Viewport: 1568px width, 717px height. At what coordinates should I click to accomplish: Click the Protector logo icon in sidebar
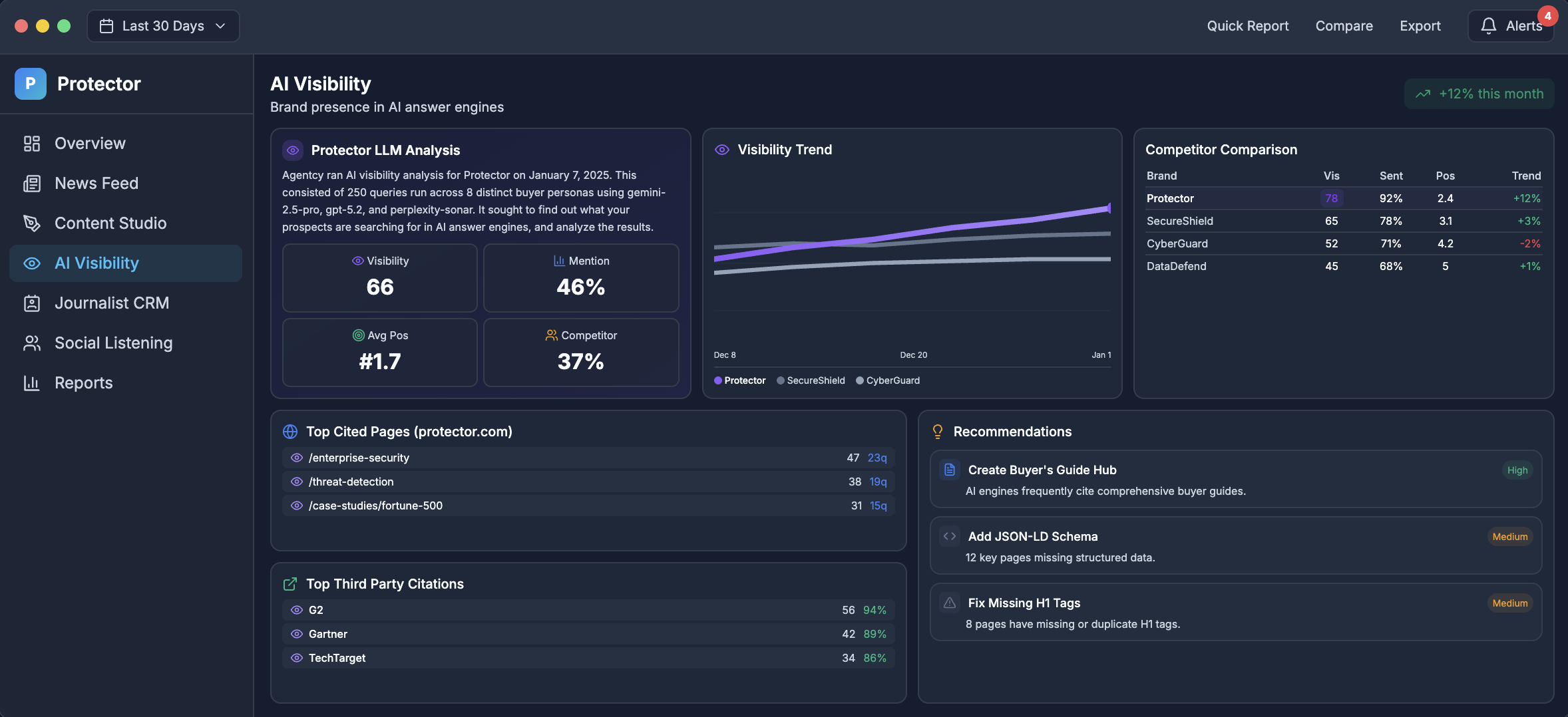pos(31,84)
